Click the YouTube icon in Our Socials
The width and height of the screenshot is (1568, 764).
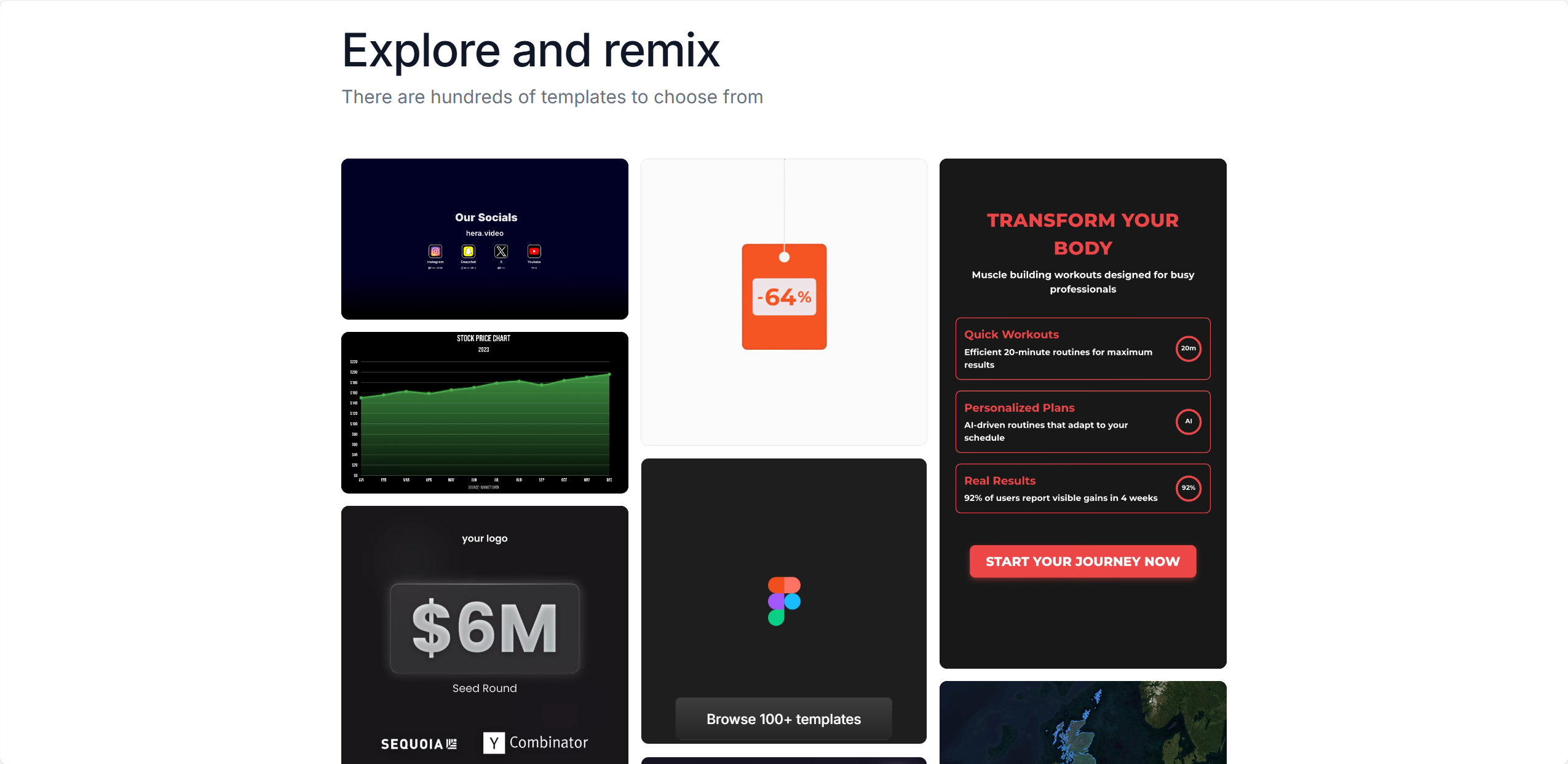[x=534, y=251]
